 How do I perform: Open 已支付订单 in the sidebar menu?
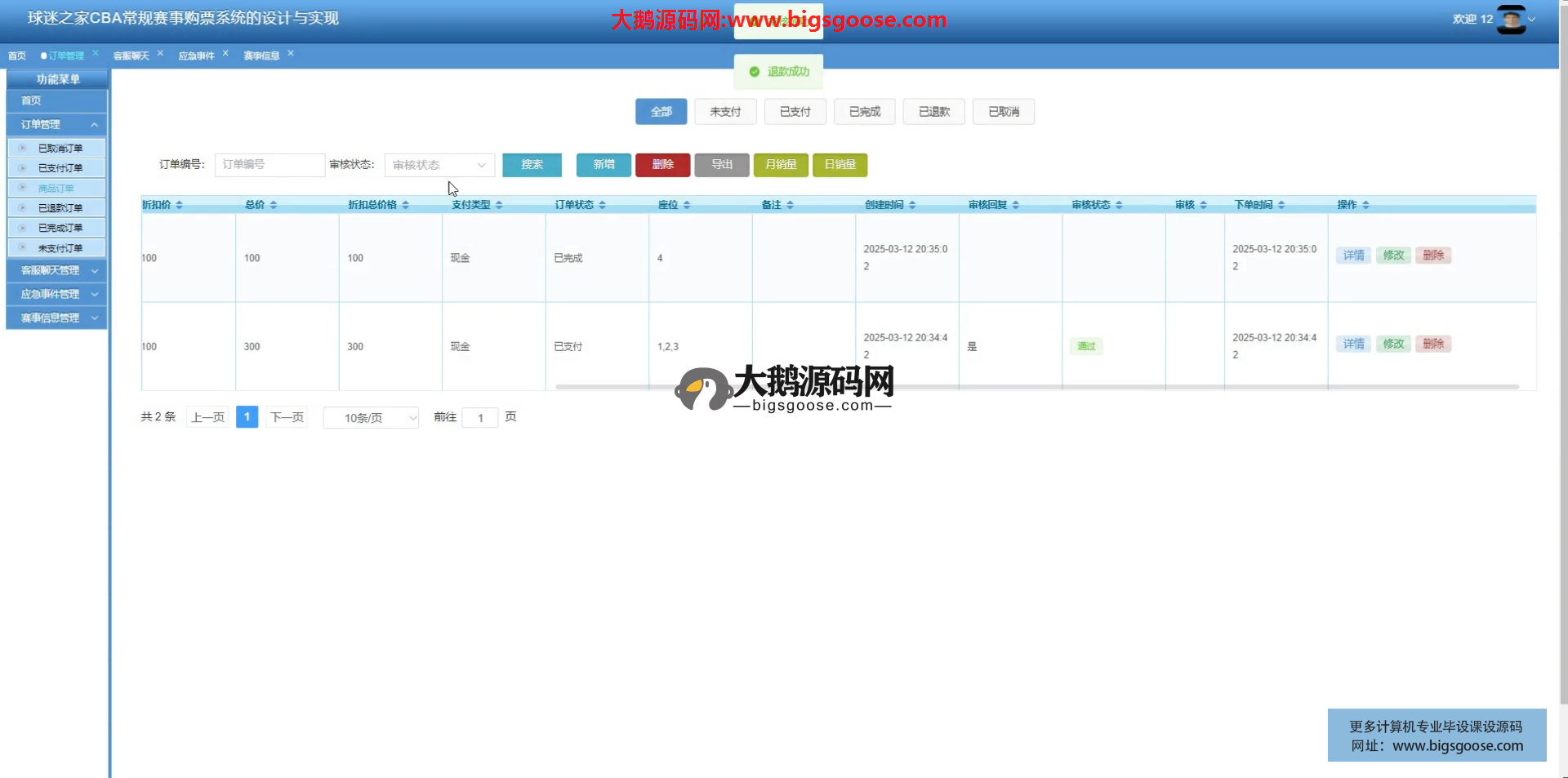(60, 168)
